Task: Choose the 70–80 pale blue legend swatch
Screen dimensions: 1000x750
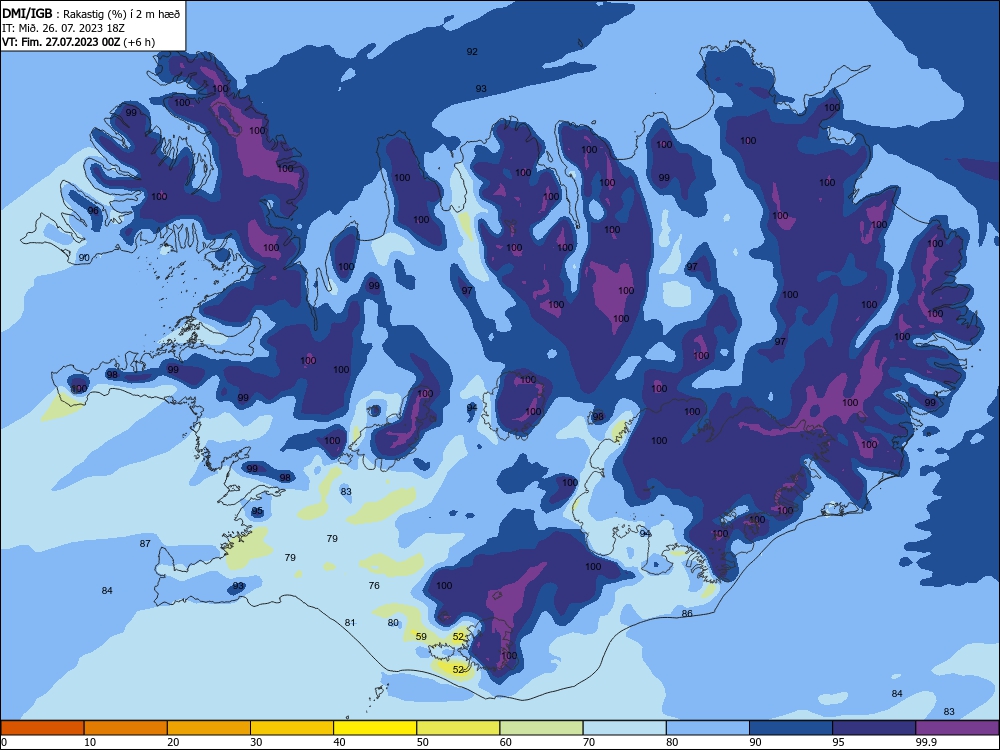Action: 624,728
